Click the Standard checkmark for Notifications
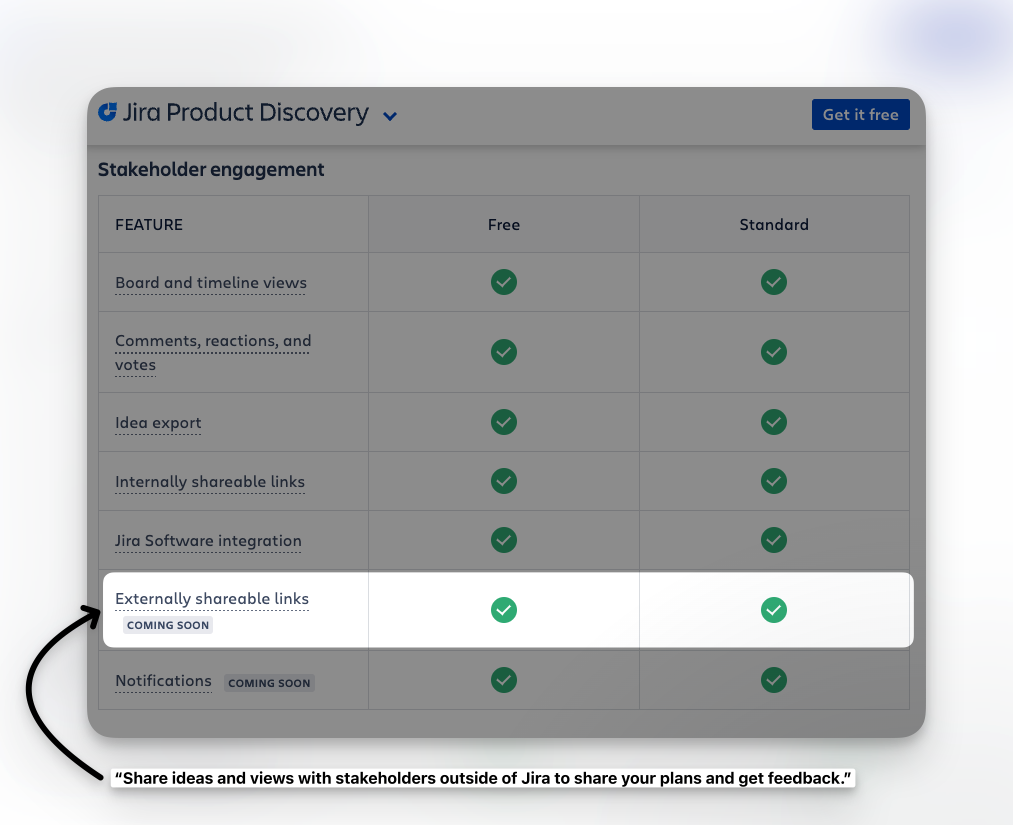This screenshot has height=825, width=1013. click(x=773, y=680)
